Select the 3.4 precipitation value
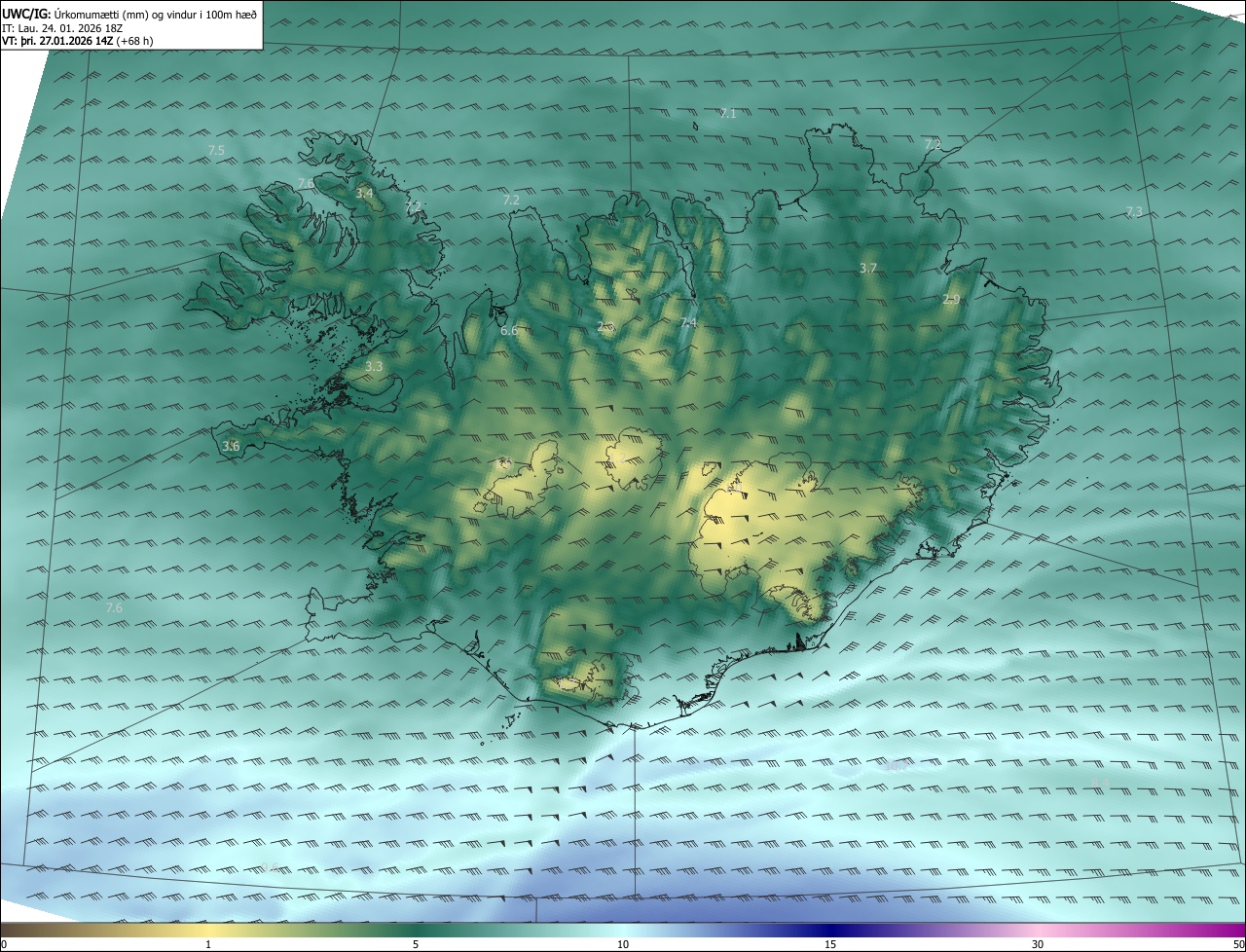This screenshot has height=952, width=1246. (364, 194)
